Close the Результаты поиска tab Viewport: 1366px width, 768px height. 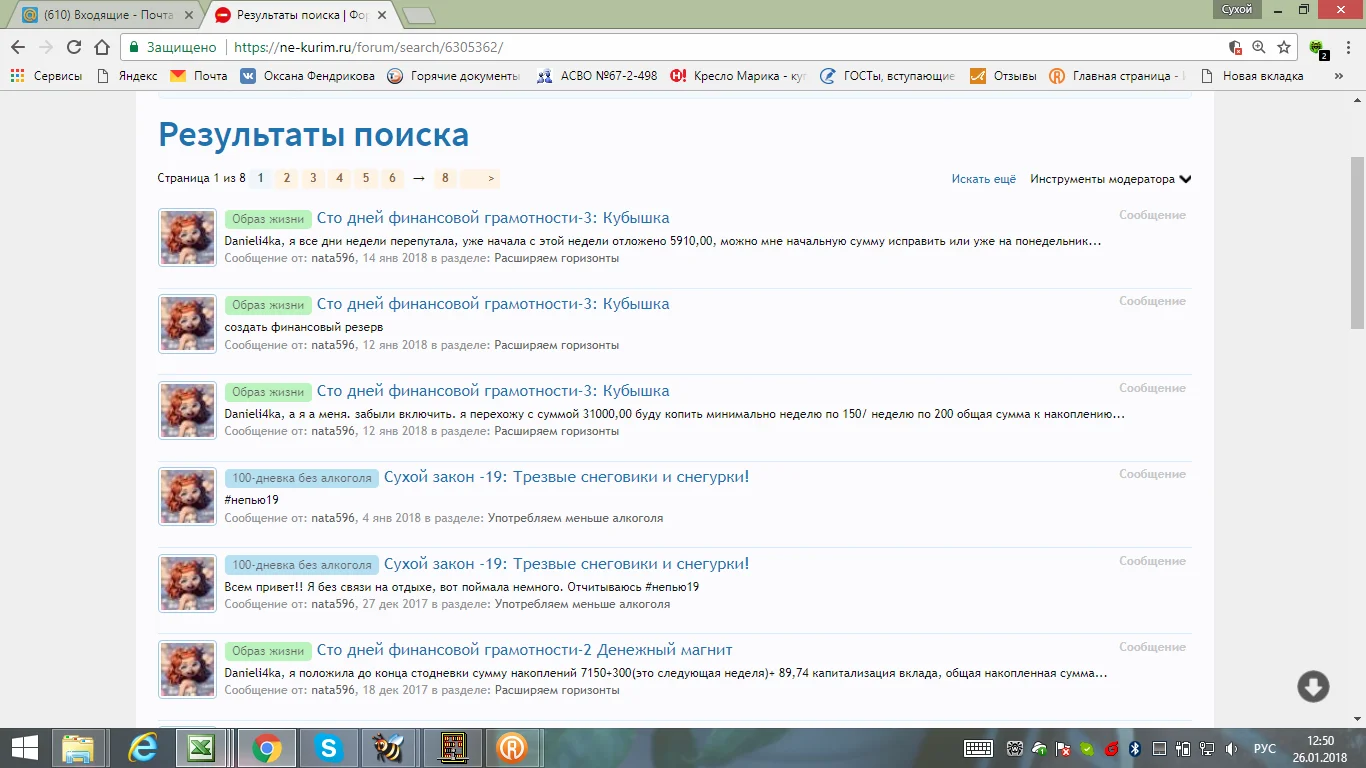(382, 15)
